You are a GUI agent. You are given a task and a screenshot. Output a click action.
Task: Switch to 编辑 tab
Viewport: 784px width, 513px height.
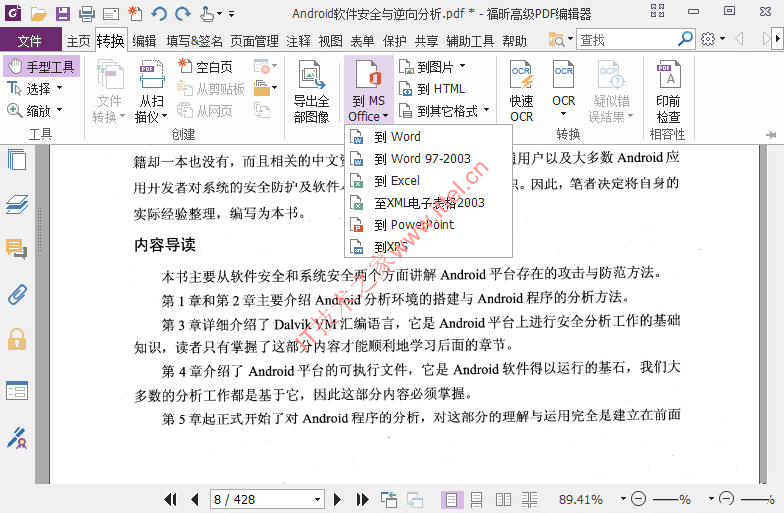pyautogui.click(x=144, y=40)
